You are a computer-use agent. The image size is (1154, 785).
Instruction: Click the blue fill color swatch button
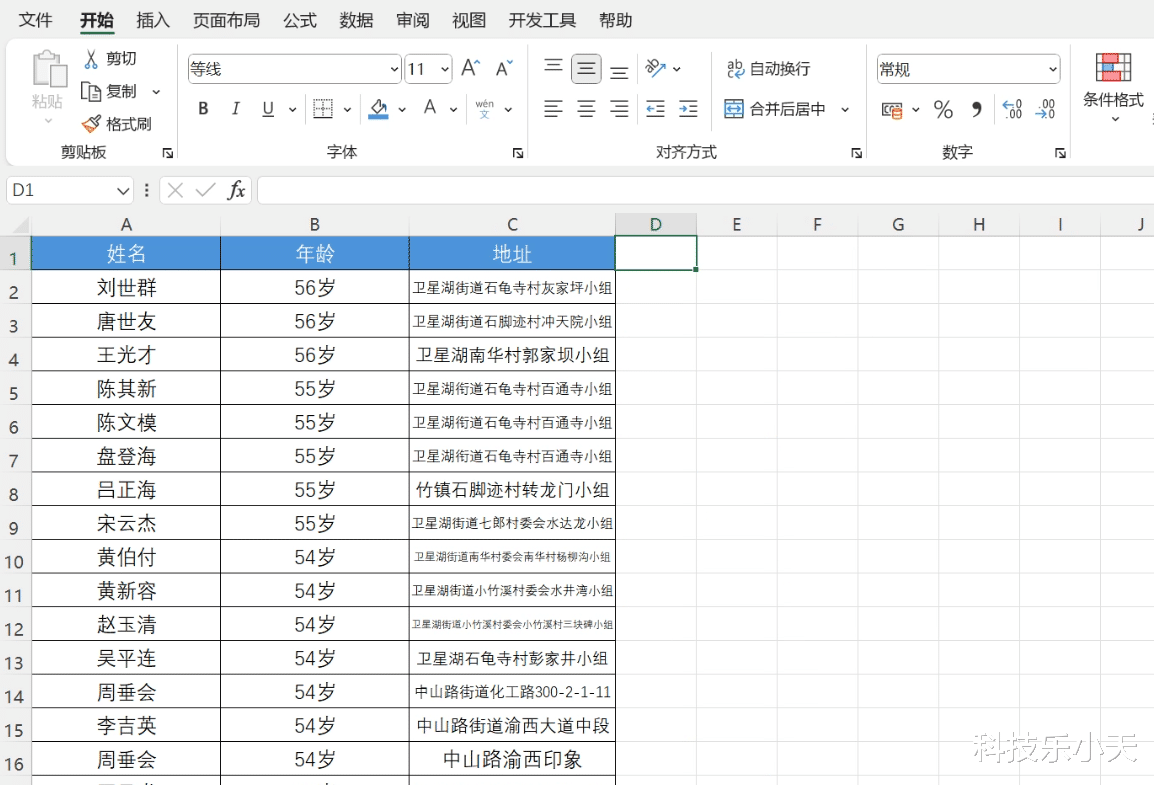[378, 110]
